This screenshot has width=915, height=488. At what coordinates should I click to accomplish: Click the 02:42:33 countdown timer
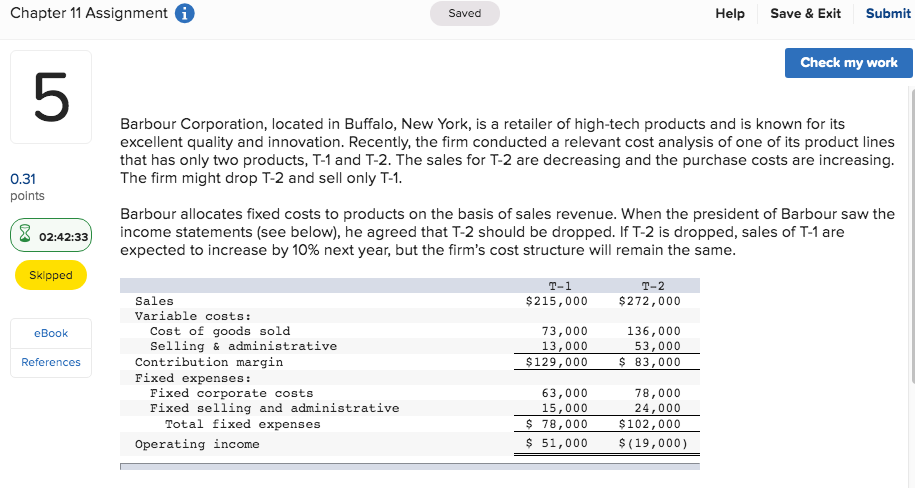64,237
